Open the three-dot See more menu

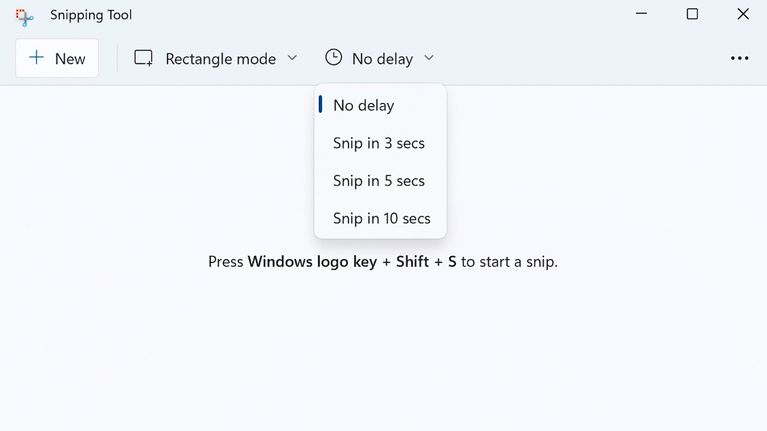pos(739,58)
